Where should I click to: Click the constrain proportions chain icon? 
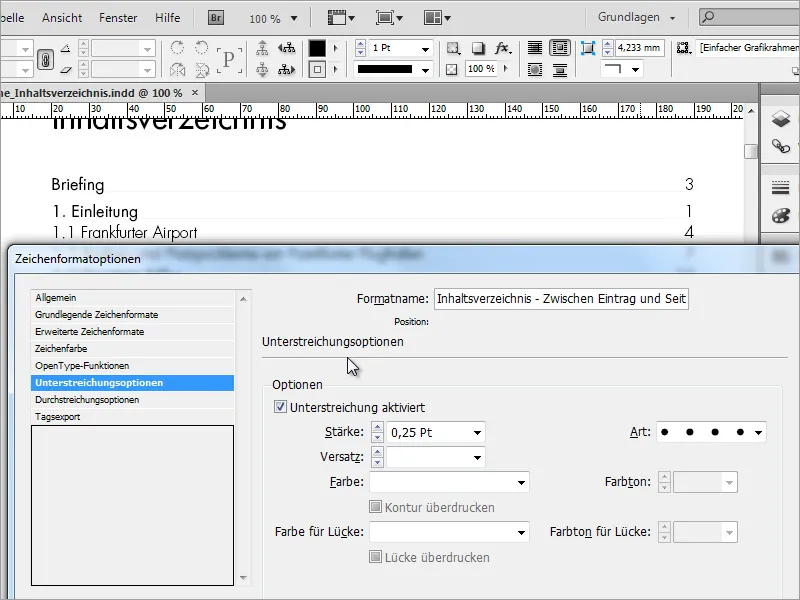(x=45, y=59)
